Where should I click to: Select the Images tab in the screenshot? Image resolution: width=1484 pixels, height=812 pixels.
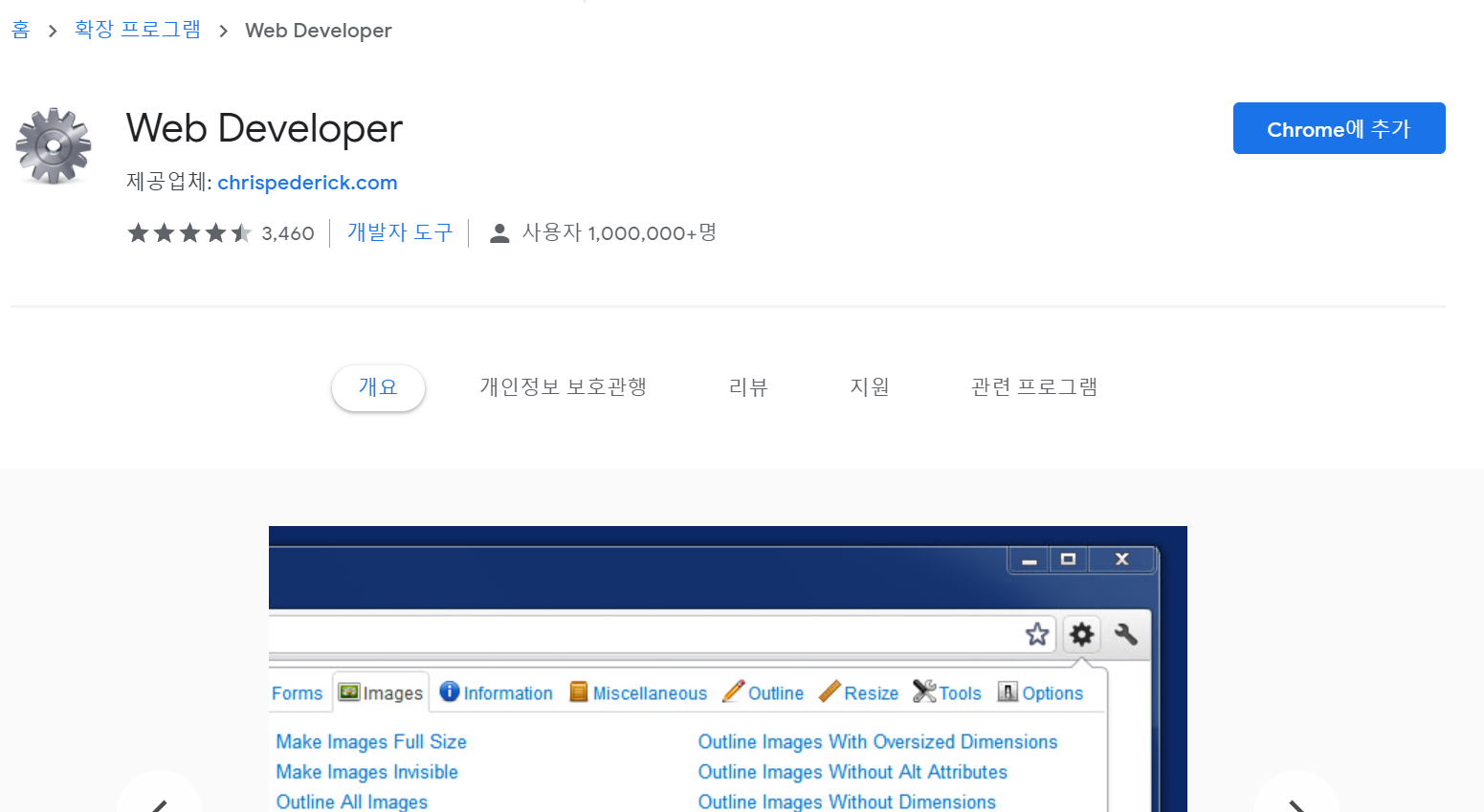(381, 692)
